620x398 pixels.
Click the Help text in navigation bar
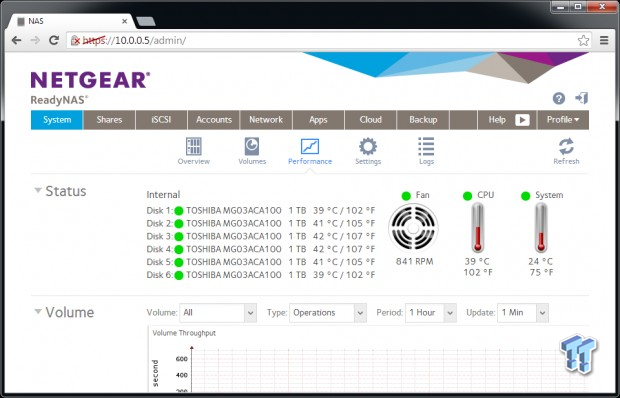497,120
